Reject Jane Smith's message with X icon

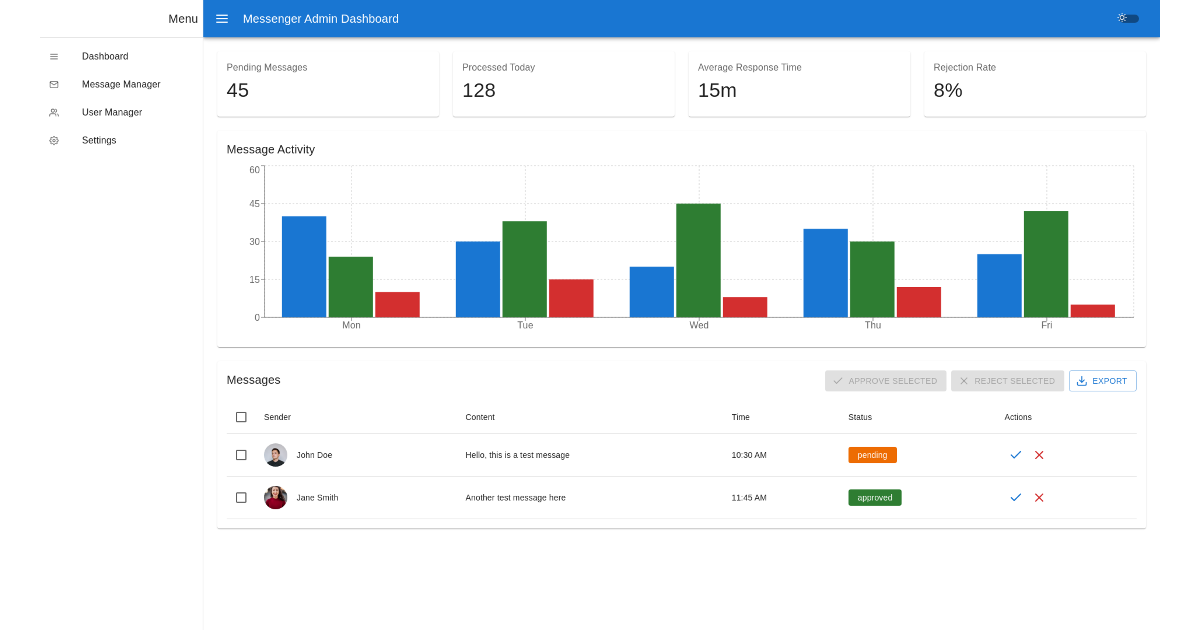point(1039,497)
